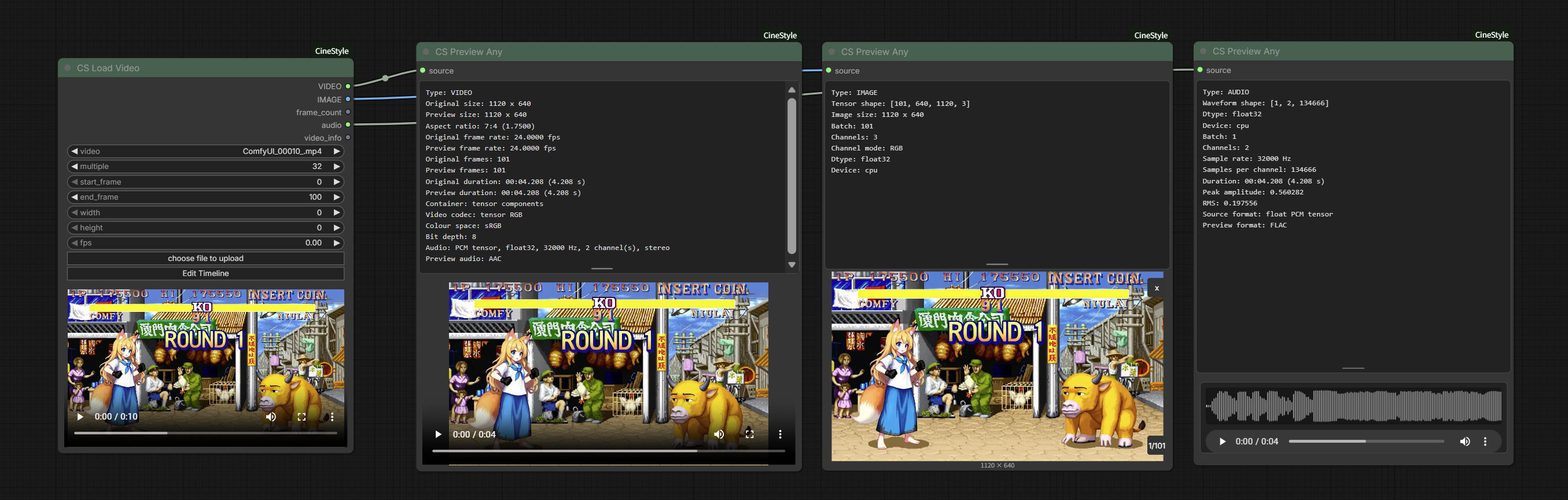
Task: Play the VIDEO preview clip at 0:00 / 0:04
Action: point(437,434)
